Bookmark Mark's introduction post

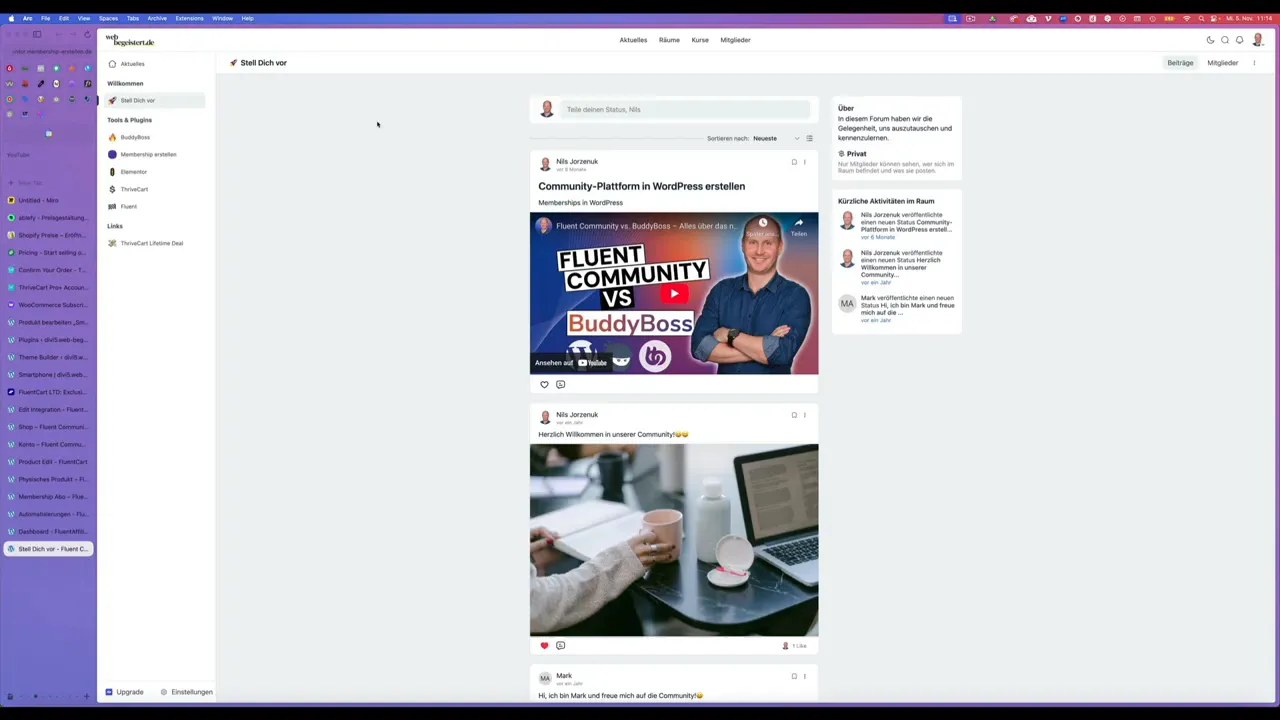pyautogui.click(x=794, y=676)
